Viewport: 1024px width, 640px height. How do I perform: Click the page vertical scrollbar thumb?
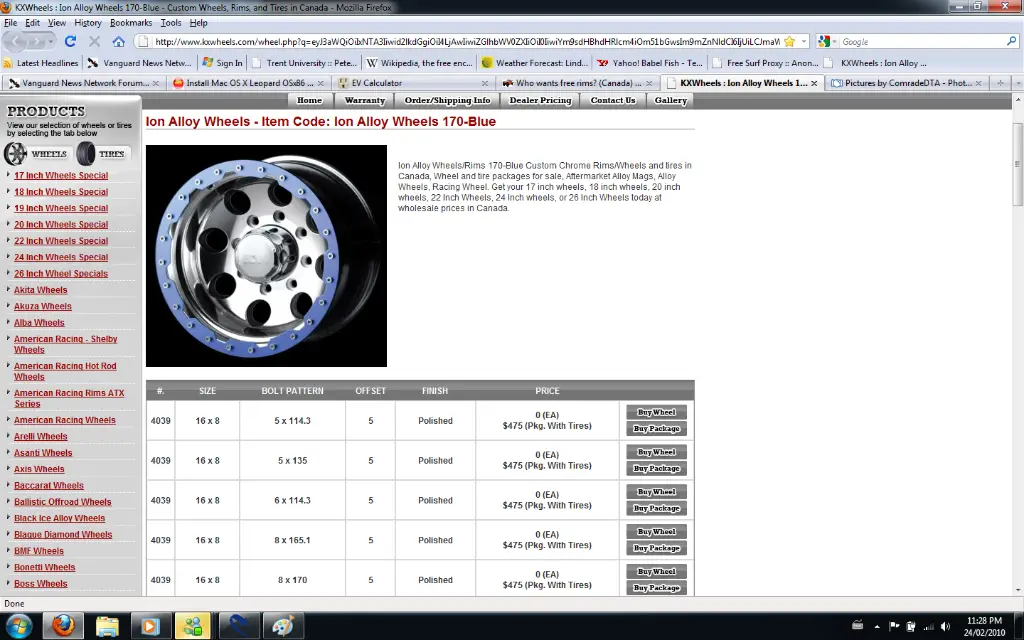1017,164
